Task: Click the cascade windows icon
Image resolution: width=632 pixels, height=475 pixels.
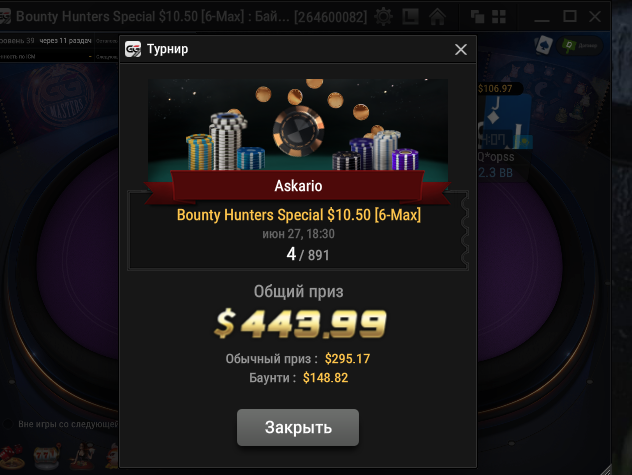Action: (477, 17)
